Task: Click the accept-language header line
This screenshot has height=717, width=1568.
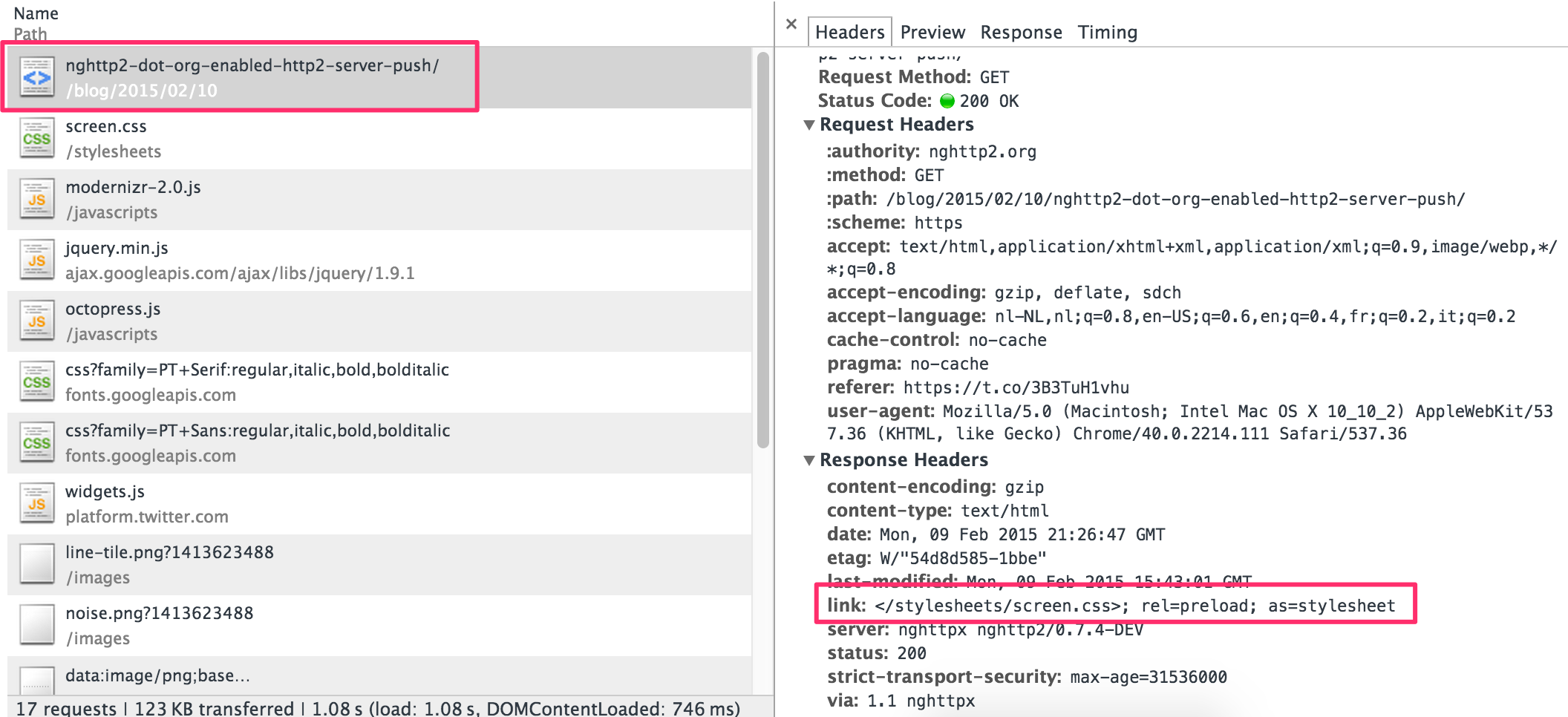Action: pos(1171,316)
